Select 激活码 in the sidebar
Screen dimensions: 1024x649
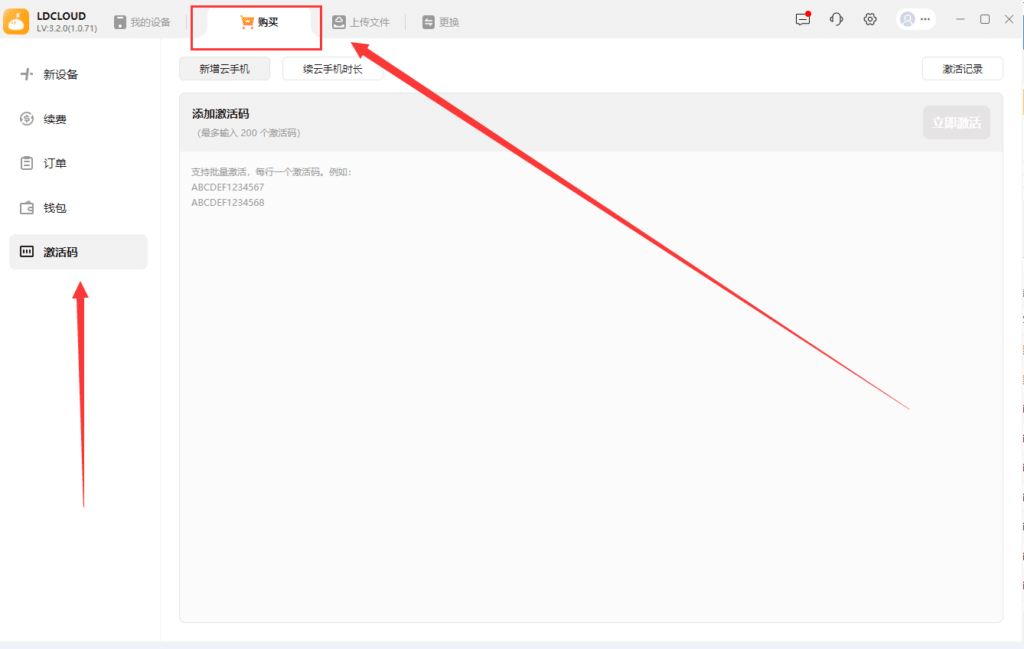click(78, 252)
